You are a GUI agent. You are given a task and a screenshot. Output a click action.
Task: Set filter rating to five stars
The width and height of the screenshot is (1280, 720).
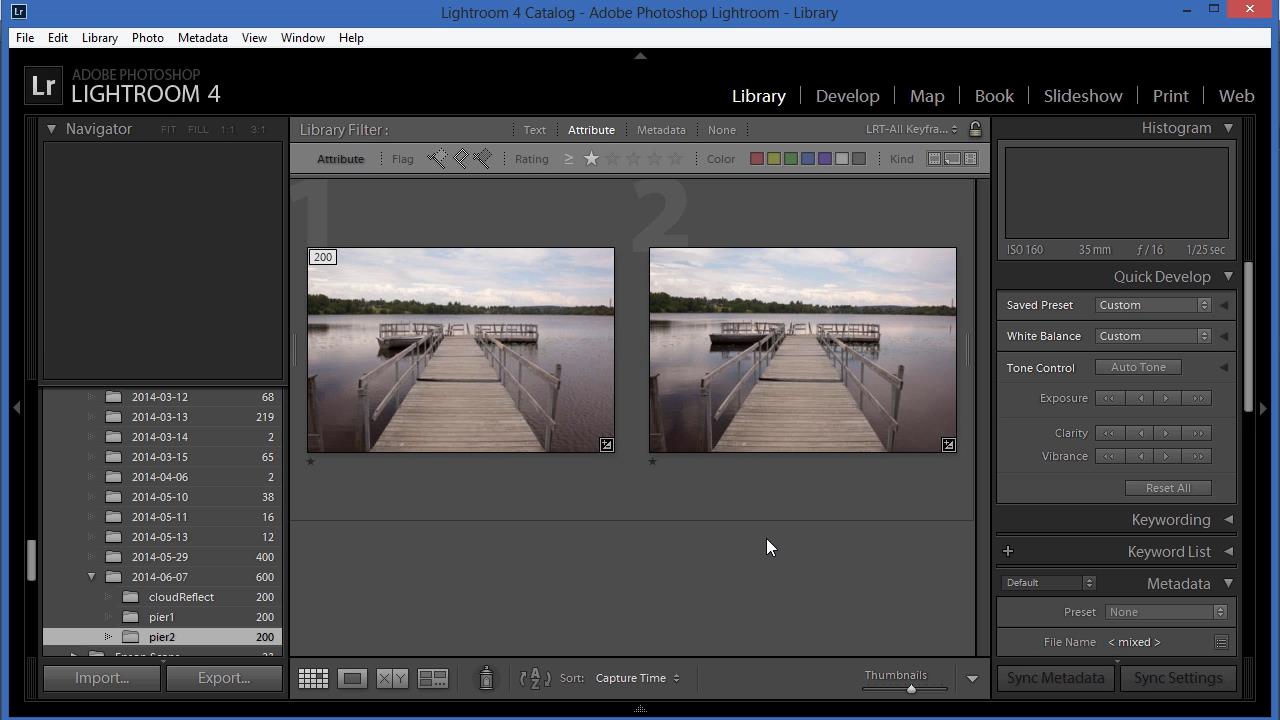[x=675, y=158]
